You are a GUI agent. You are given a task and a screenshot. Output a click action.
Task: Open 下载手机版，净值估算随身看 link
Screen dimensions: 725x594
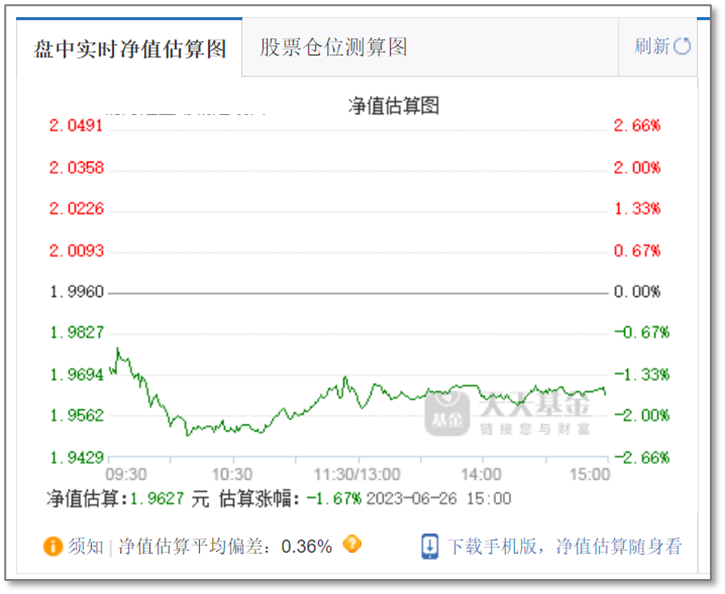click(x=565, y=546)
